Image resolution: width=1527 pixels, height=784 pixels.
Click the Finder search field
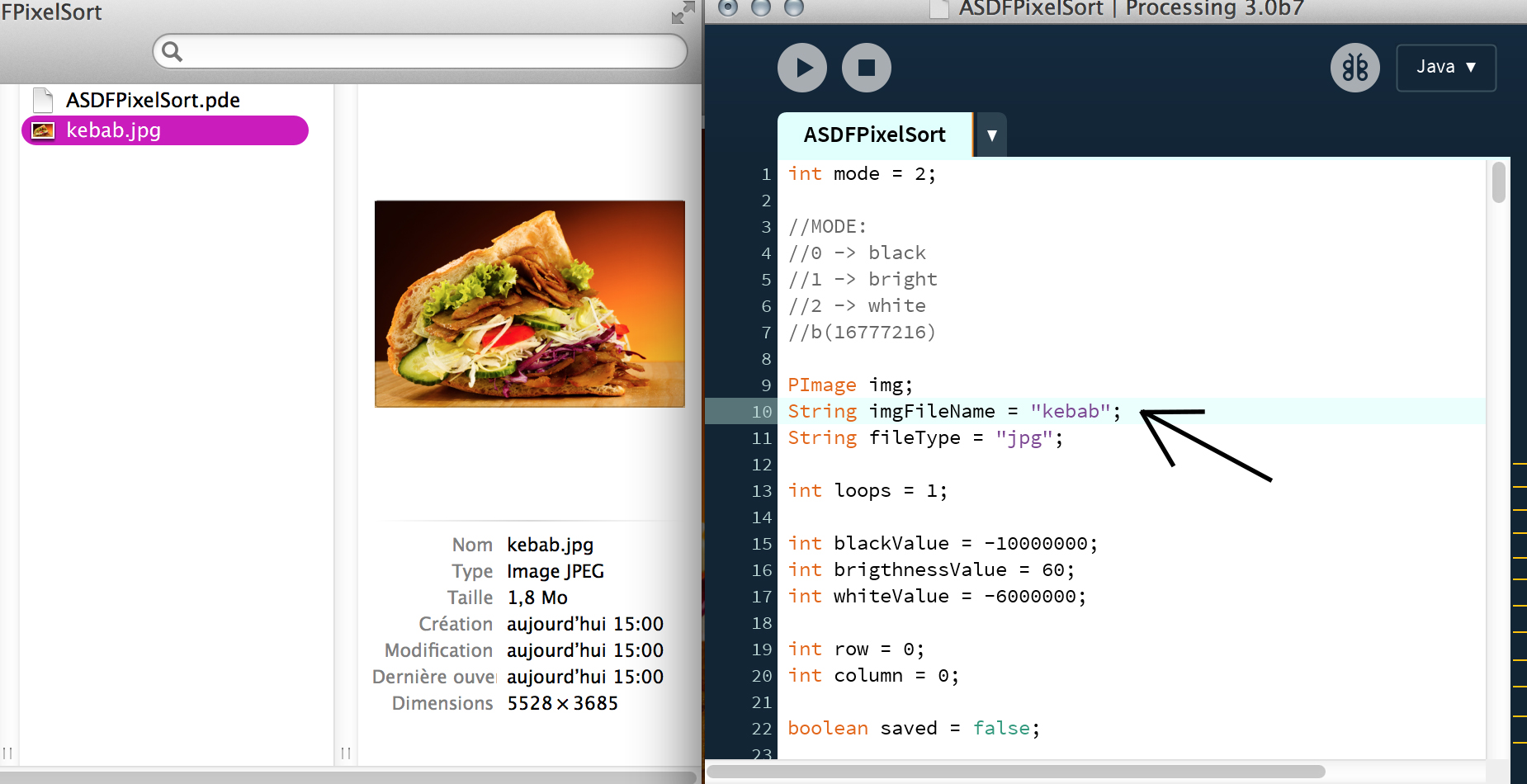point(420,51)
